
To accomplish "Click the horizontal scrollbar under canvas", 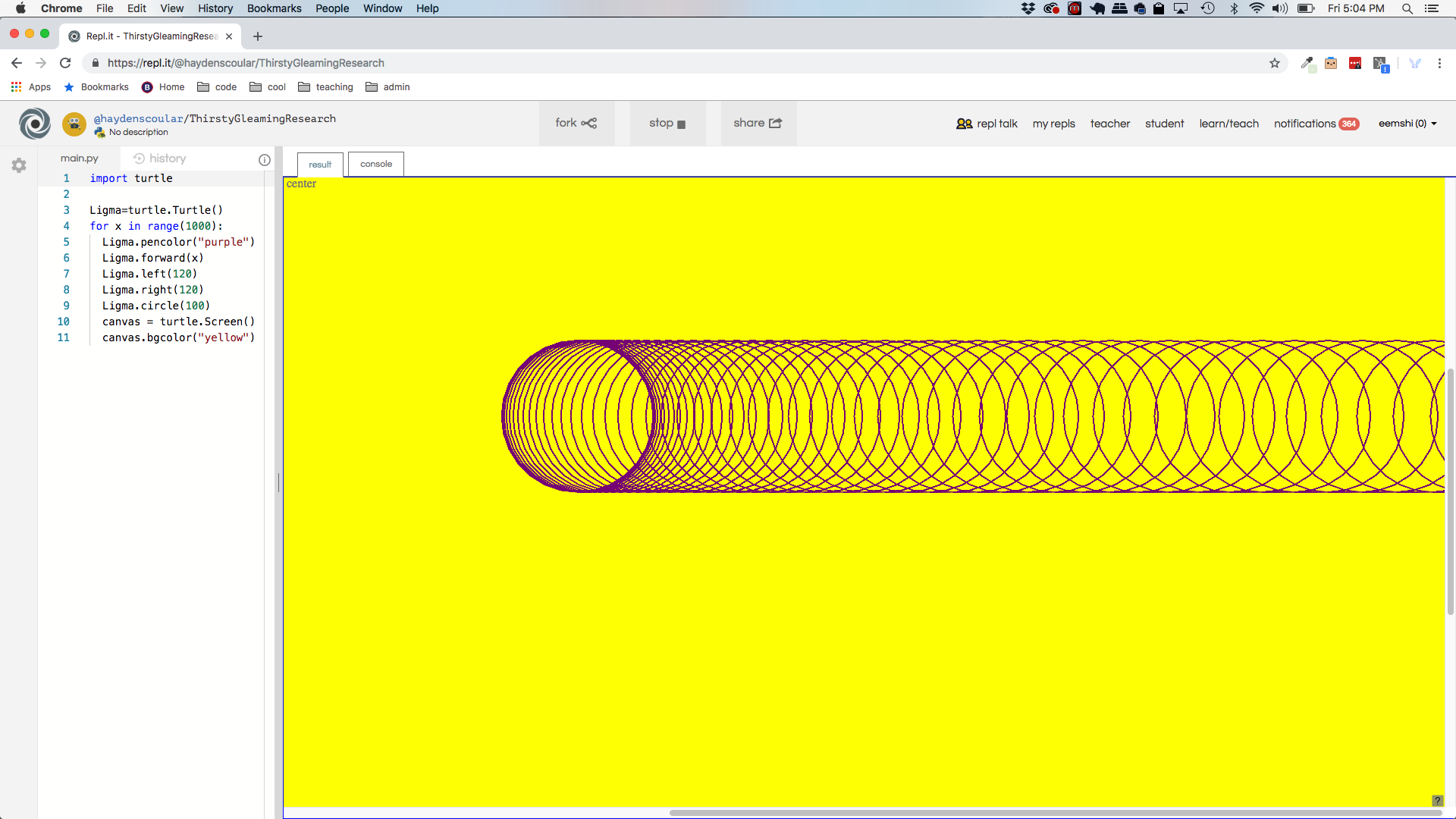I will (x=1054, y=812).
